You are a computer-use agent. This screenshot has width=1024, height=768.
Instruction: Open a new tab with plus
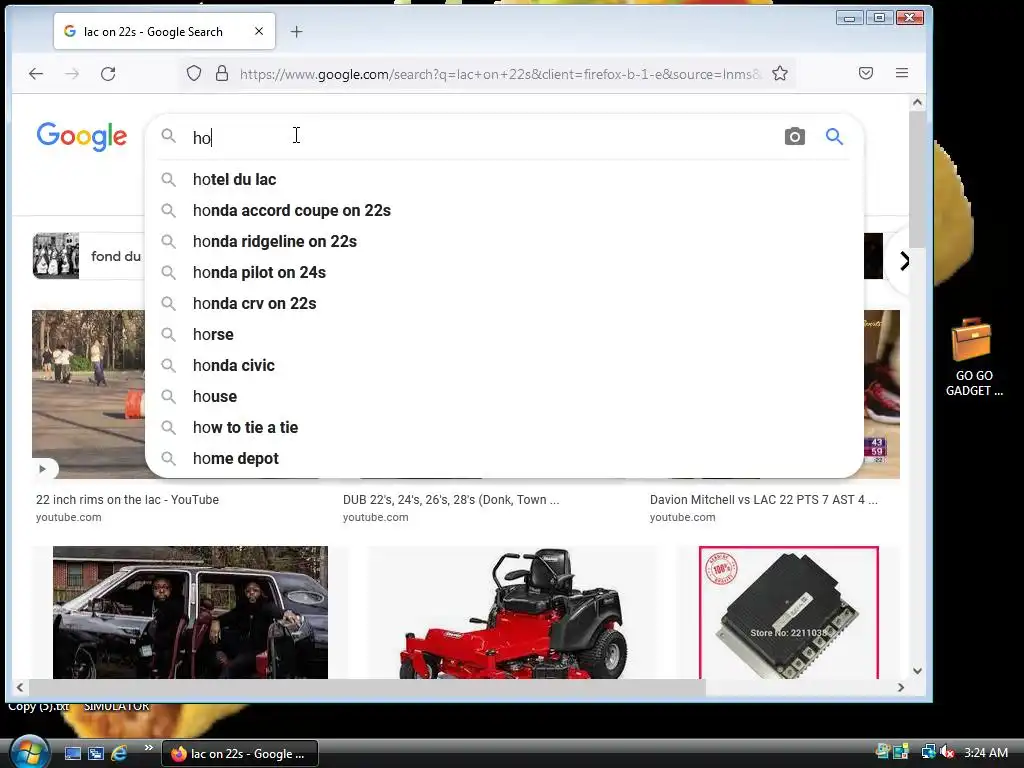click(296, 31)
